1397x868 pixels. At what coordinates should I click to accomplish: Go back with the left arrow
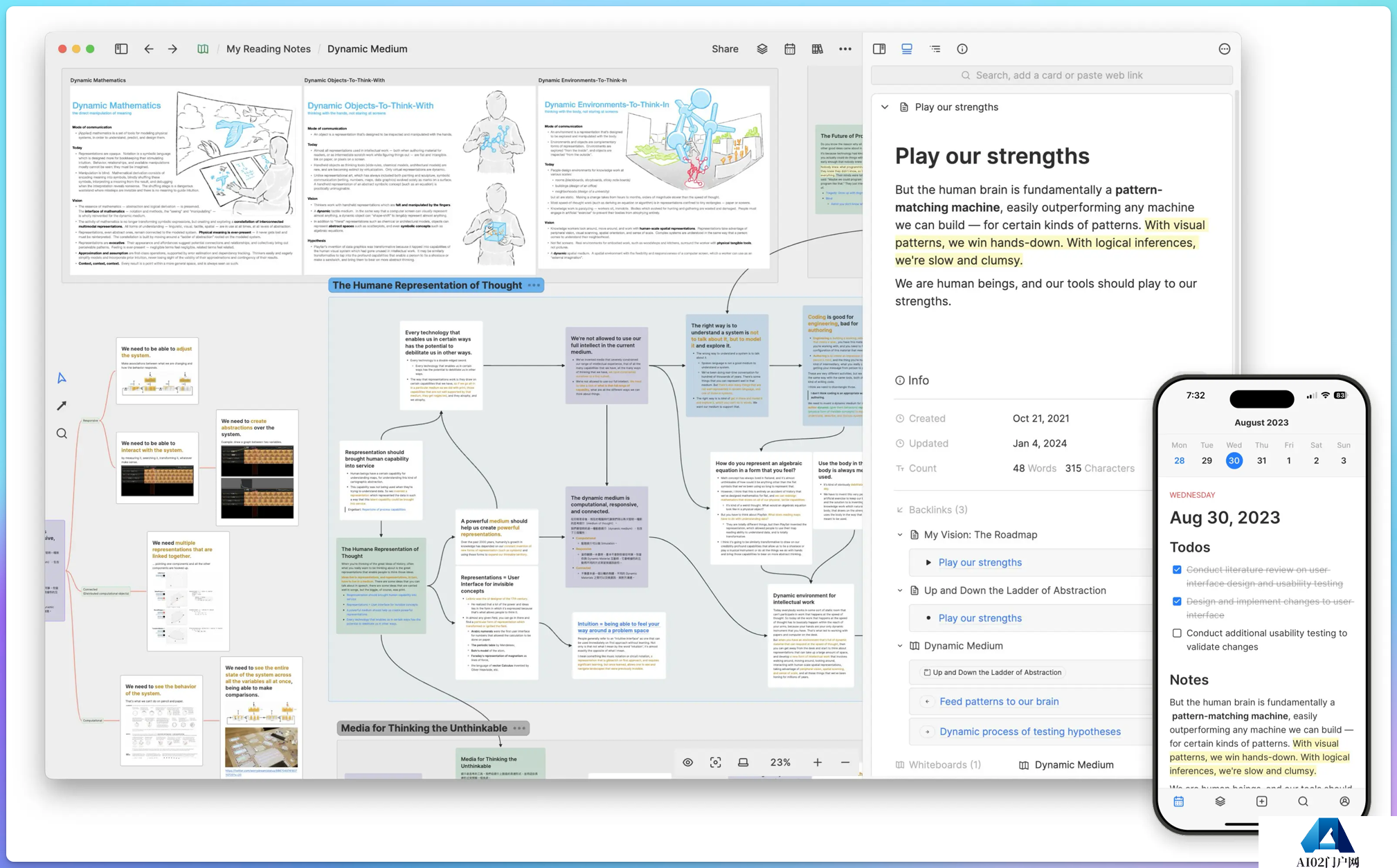tap(148, 49)
